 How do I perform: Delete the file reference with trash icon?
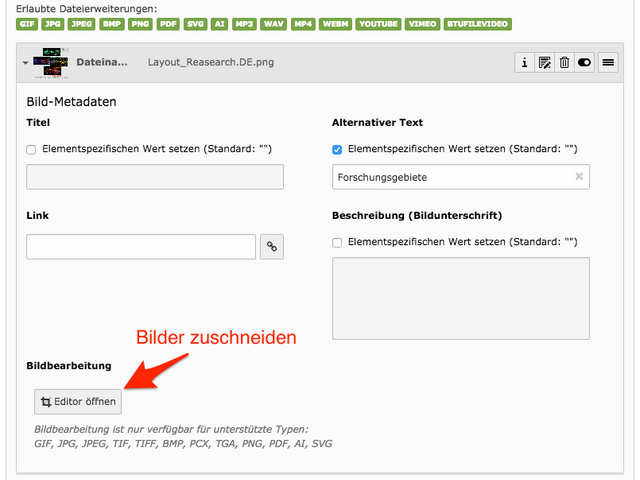pyautogui.click(x=564, y=62)
